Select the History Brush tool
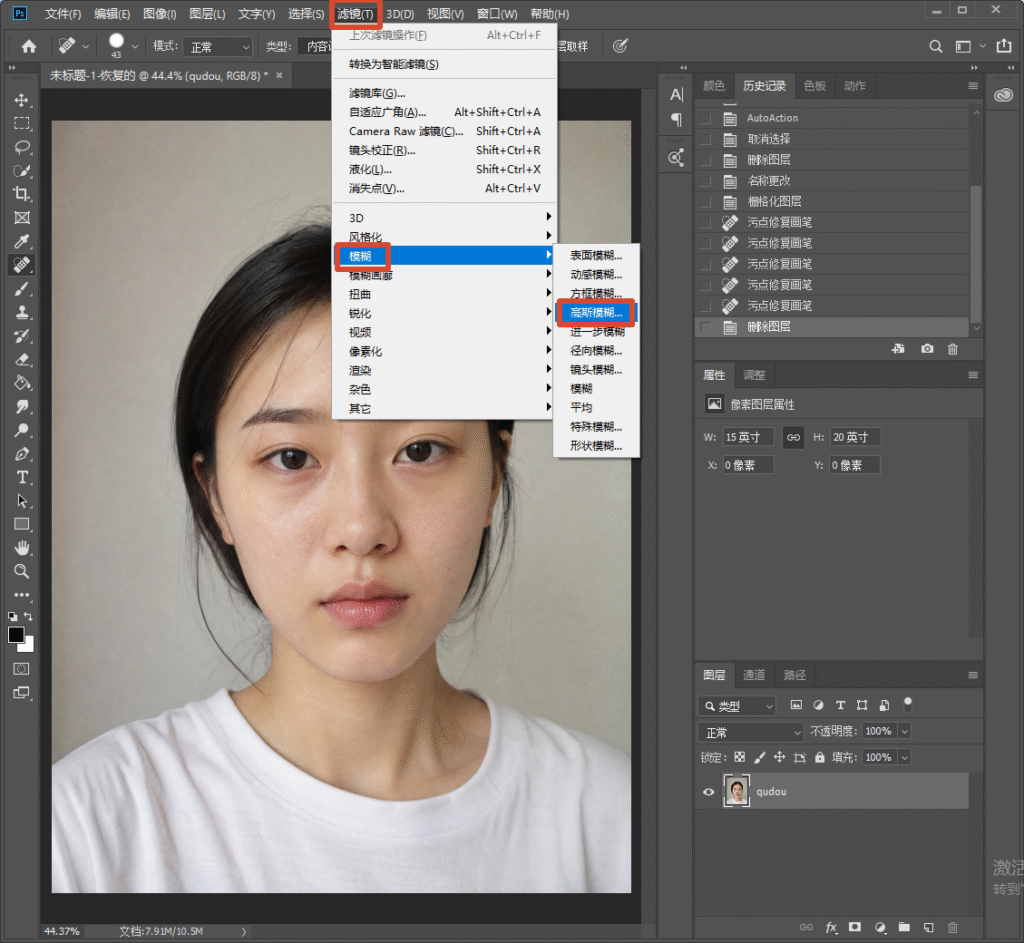The width and height of the screenshot is (1024, 943). click(22, 336)
